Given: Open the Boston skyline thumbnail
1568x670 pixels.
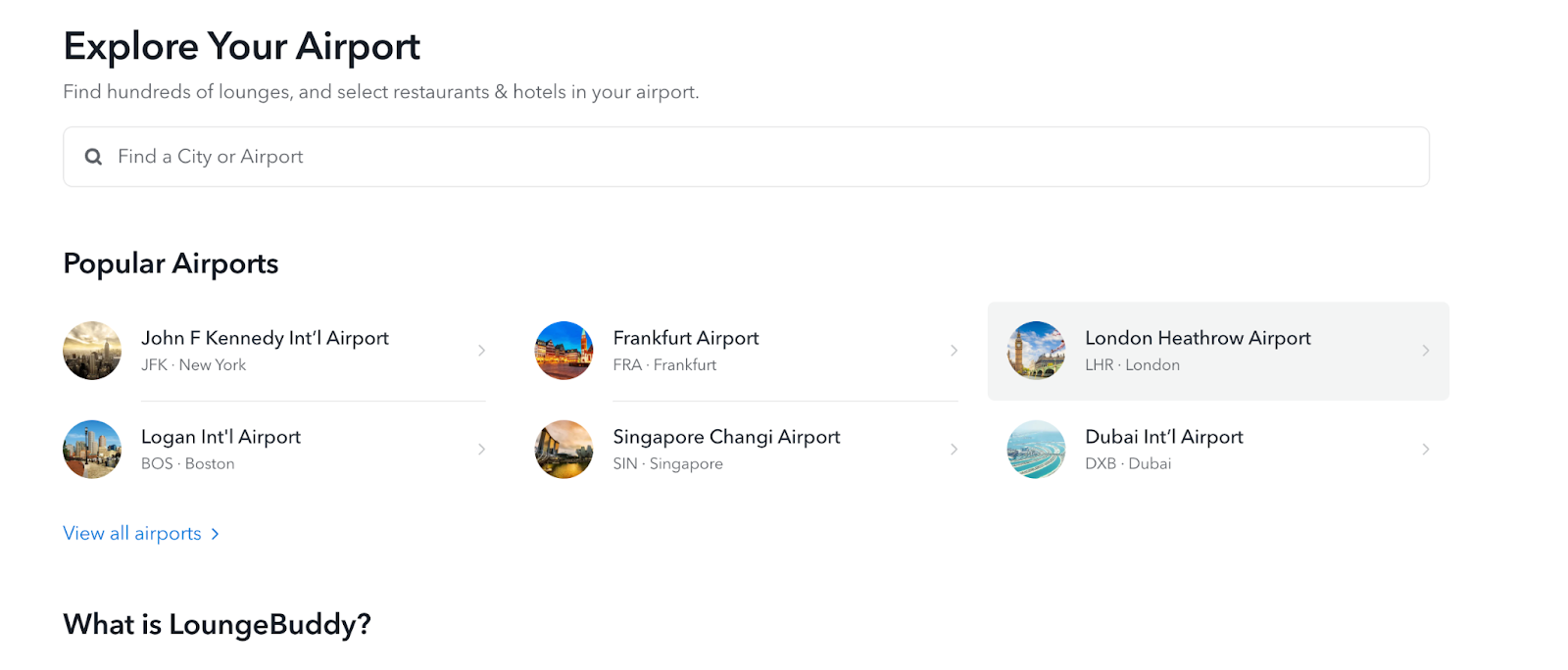Looking at the screenshot, I should pos(92,450).
